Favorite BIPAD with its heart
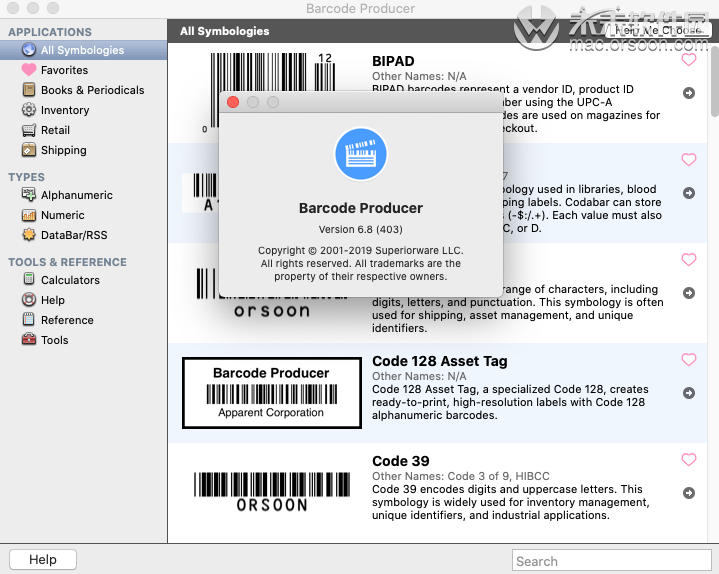 click(689, 60)
